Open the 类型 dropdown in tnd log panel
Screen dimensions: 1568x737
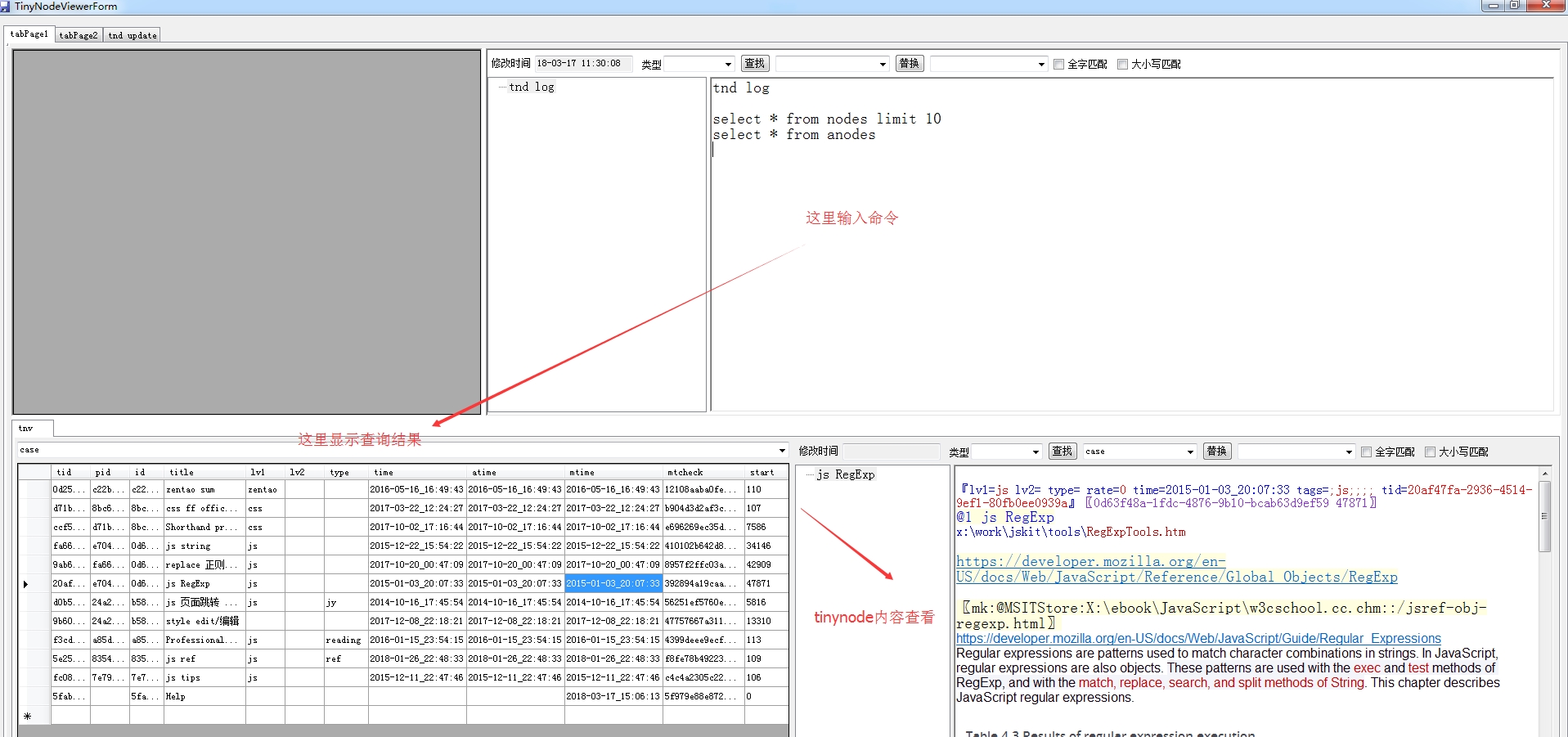[728, 64]
